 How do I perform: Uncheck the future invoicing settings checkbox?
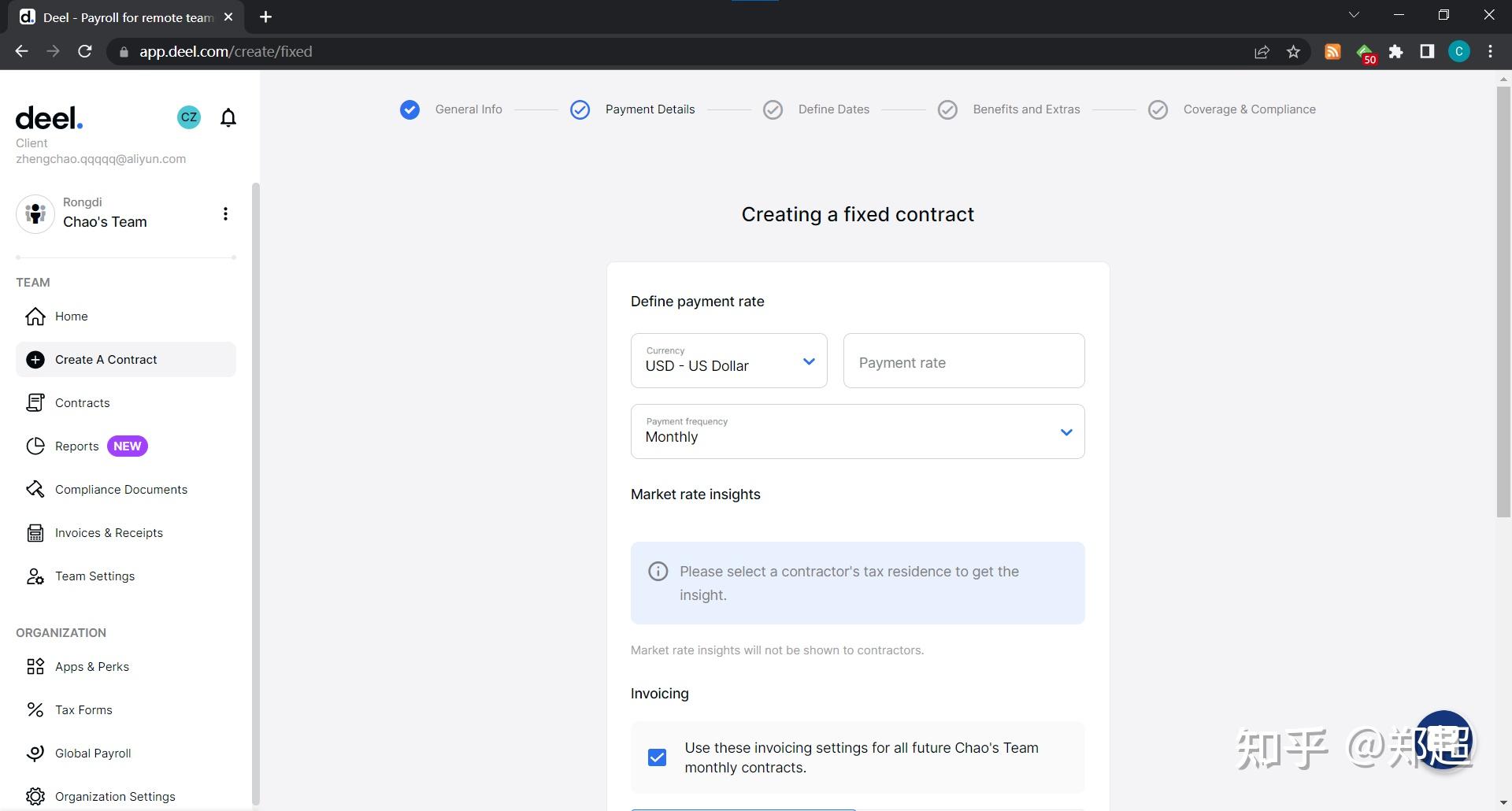tap(657, 757)
